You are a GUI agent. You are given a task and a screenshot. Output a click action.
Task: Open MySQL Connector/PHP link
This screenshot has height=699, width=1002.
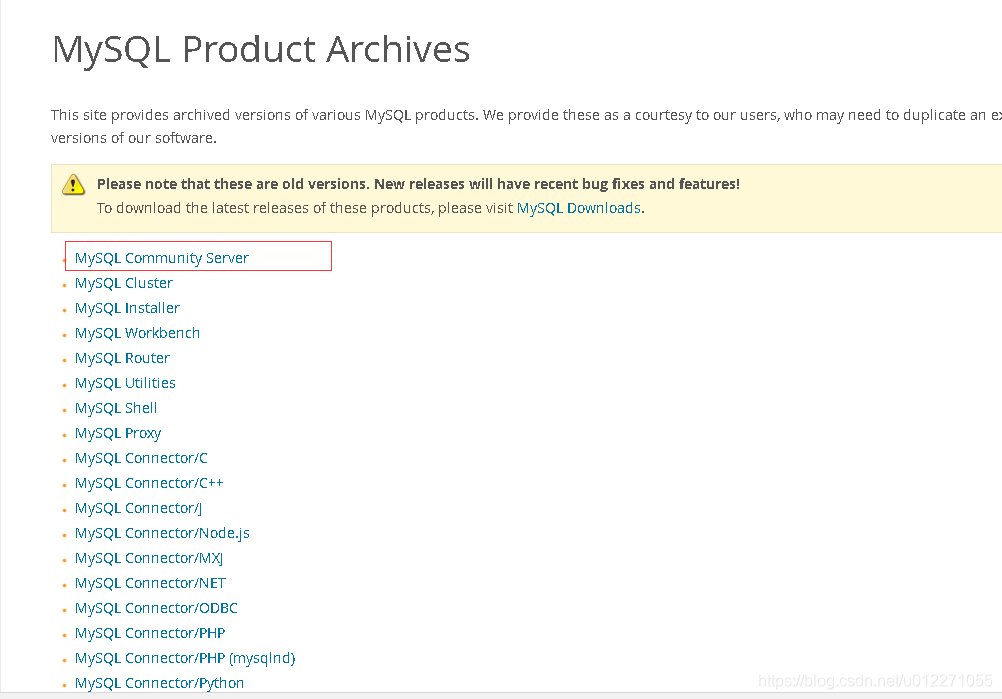click(150, 633)
